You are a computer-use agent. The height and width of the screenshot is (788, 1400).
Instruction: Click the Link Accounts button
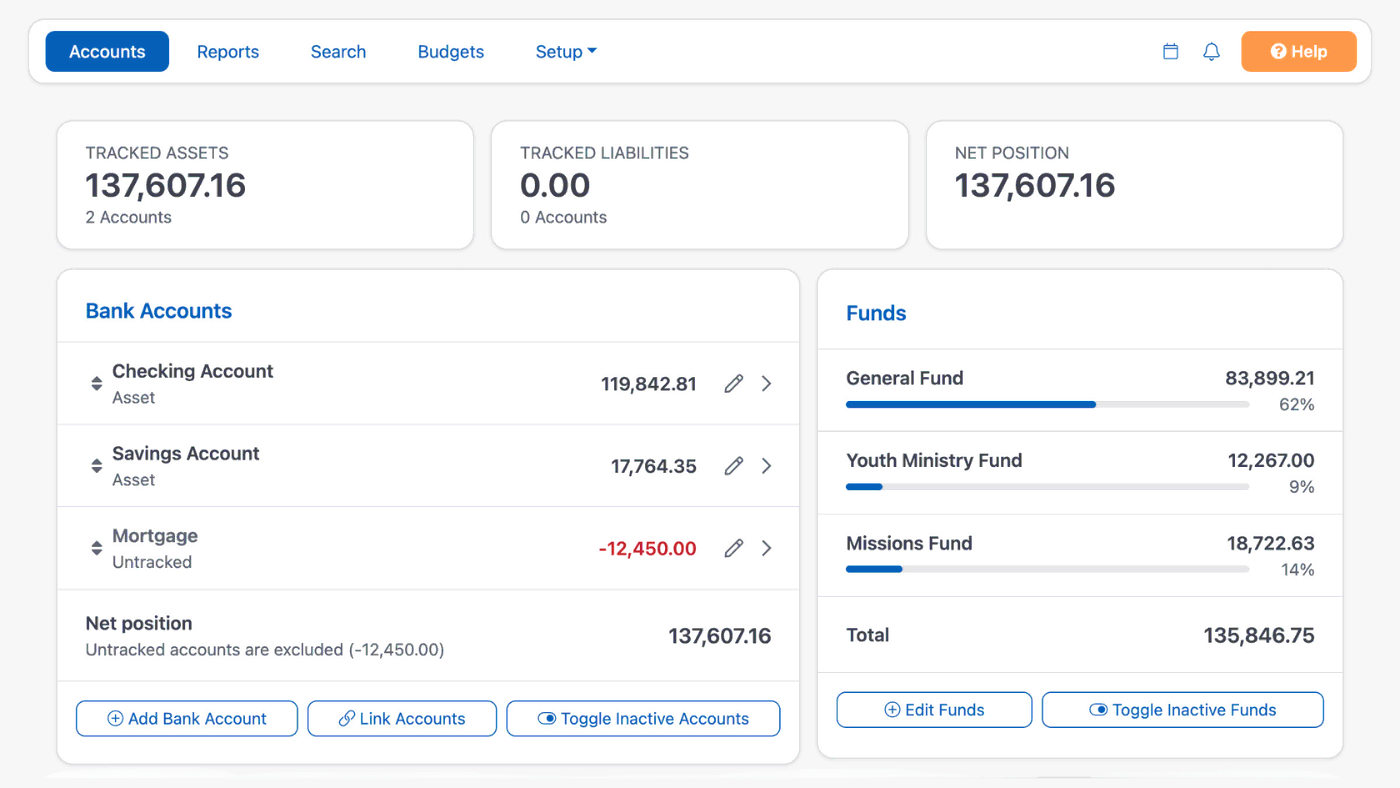click(x=402, y=719)
